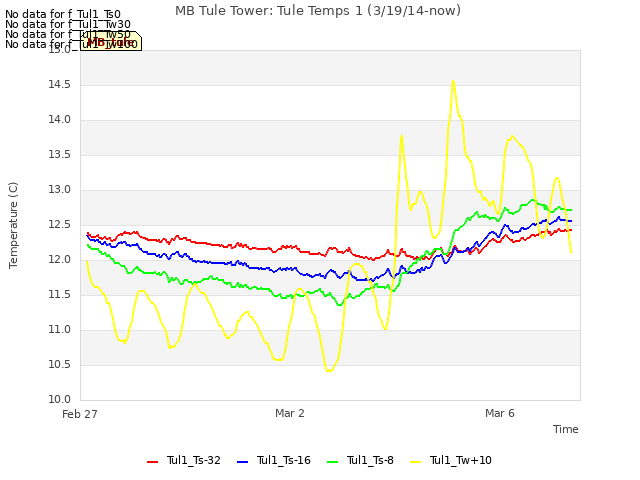The width and height of the screenshot is (640, 480).
Task: Click the 11.5 y-axis tick label
Action: click(x=60, y=295)
